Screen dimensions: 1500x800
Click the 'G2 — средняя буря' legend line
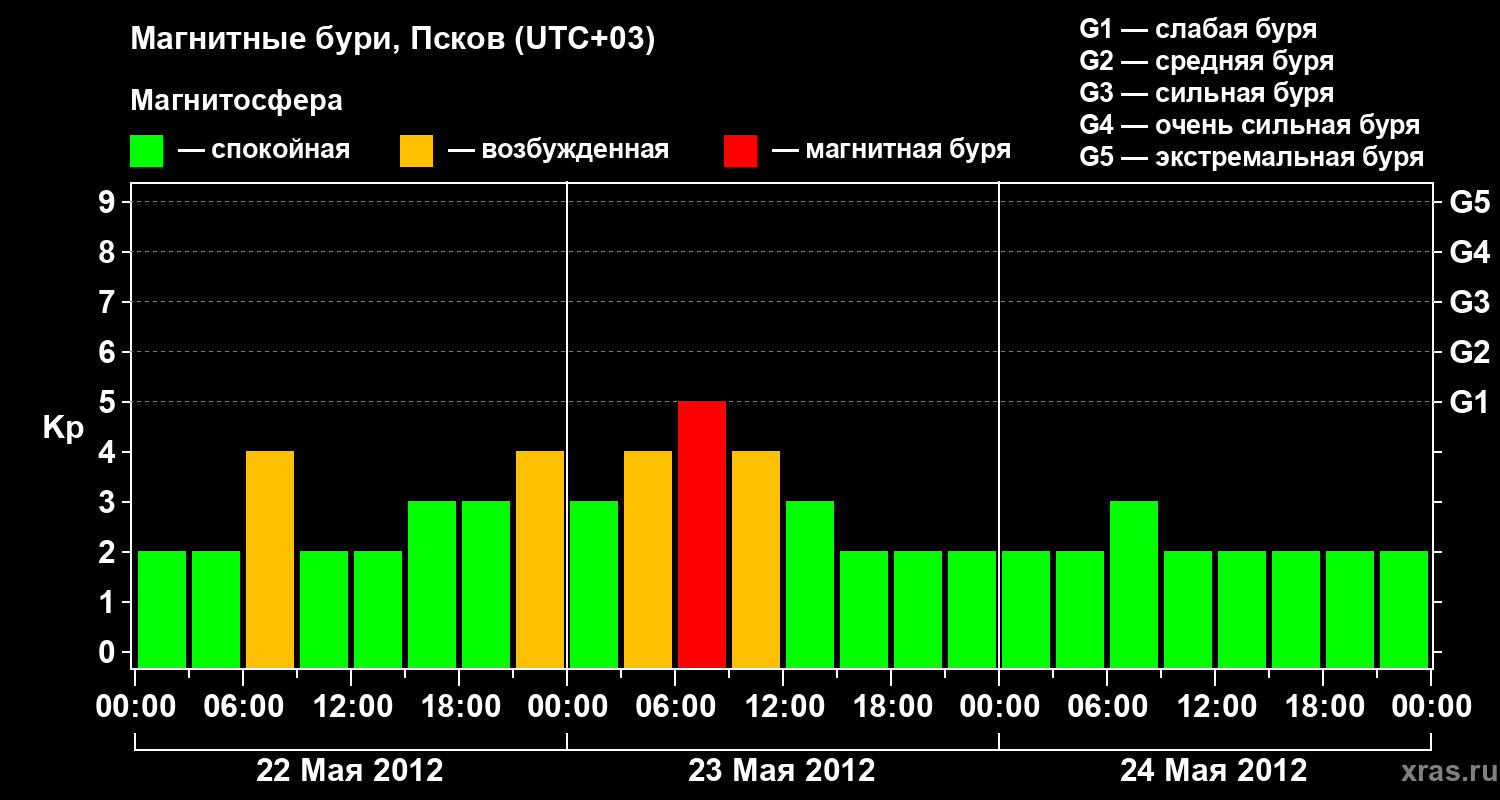[1206, 61]
